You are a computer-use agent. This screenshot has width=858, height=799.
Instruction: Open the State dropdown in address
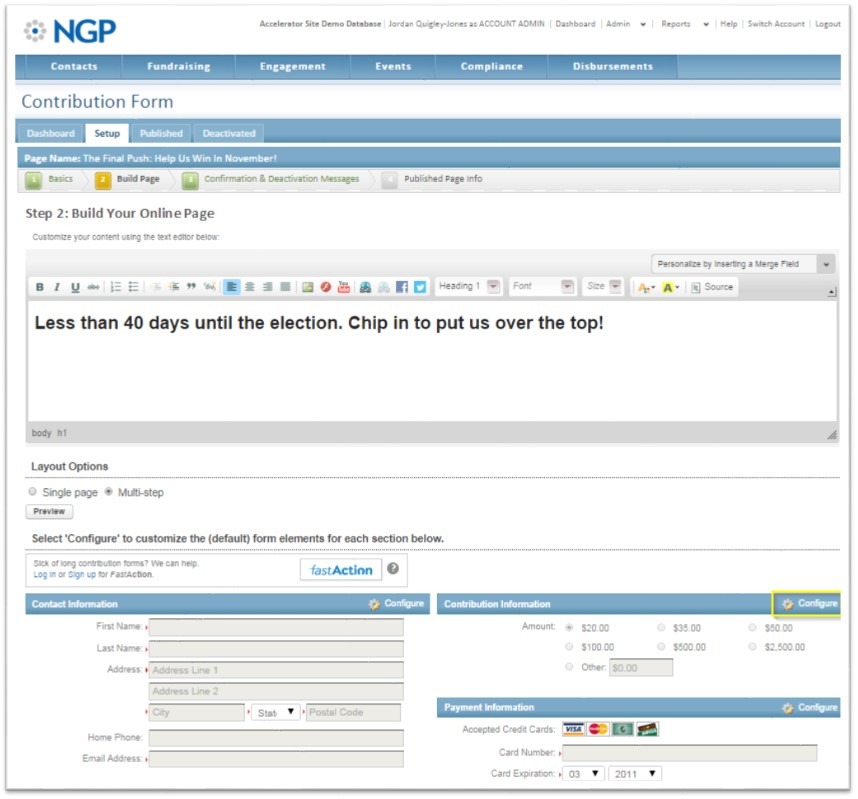point(276,712)
